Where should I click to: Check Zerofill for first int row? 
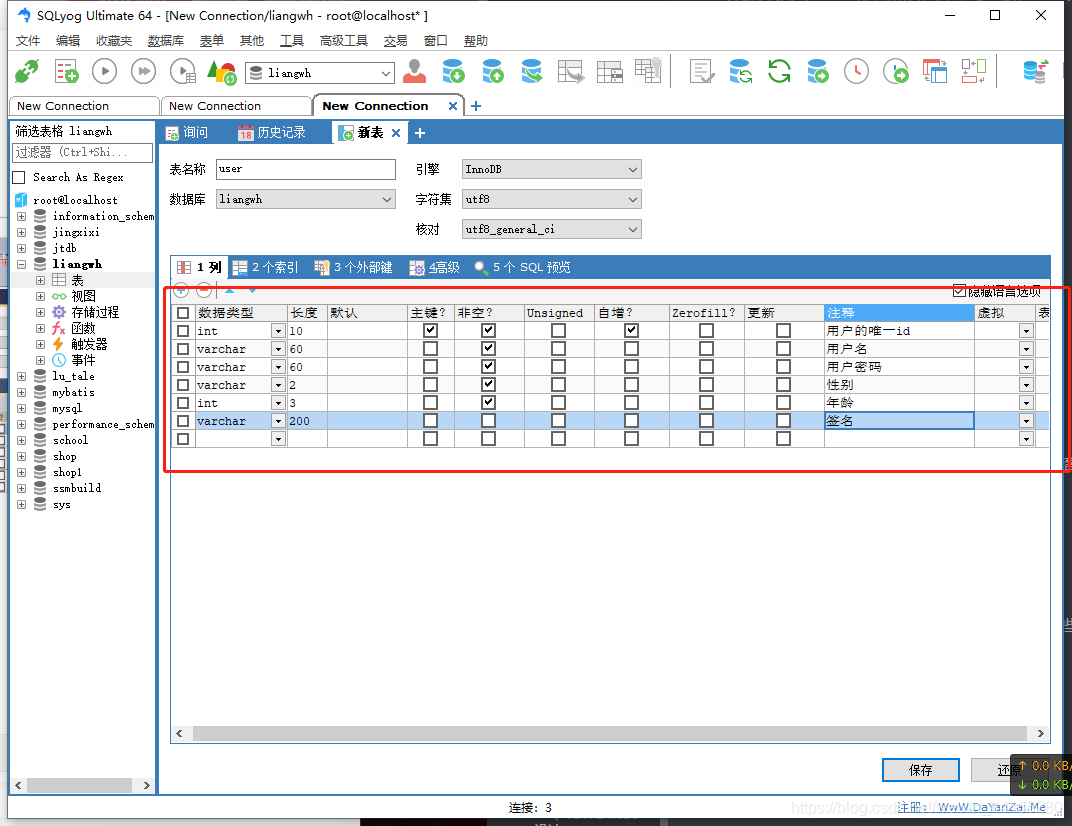click(706, 330)
